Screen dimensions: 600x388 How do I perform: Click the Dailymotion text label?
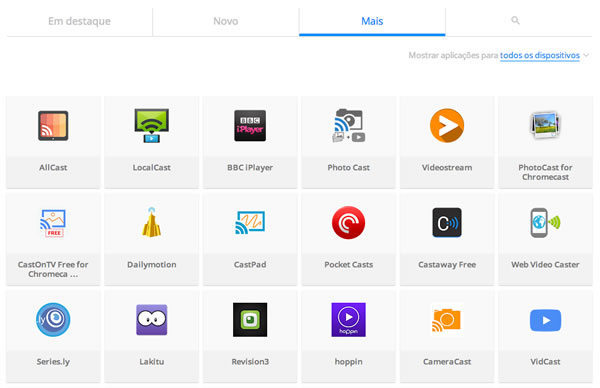[152, 265]
